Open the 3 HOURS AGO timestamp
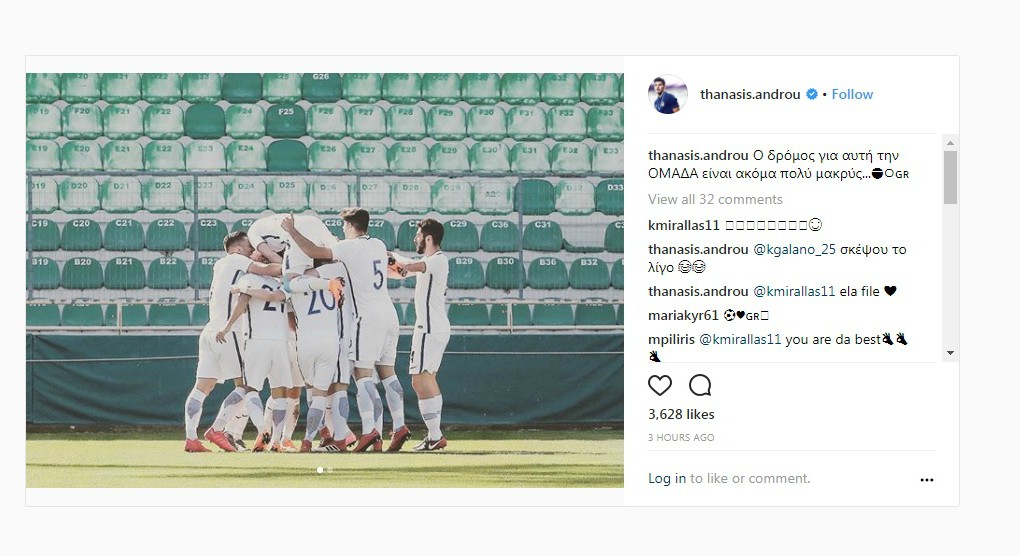This screenshot has width=1020, height=556. (x=681, y=438)
